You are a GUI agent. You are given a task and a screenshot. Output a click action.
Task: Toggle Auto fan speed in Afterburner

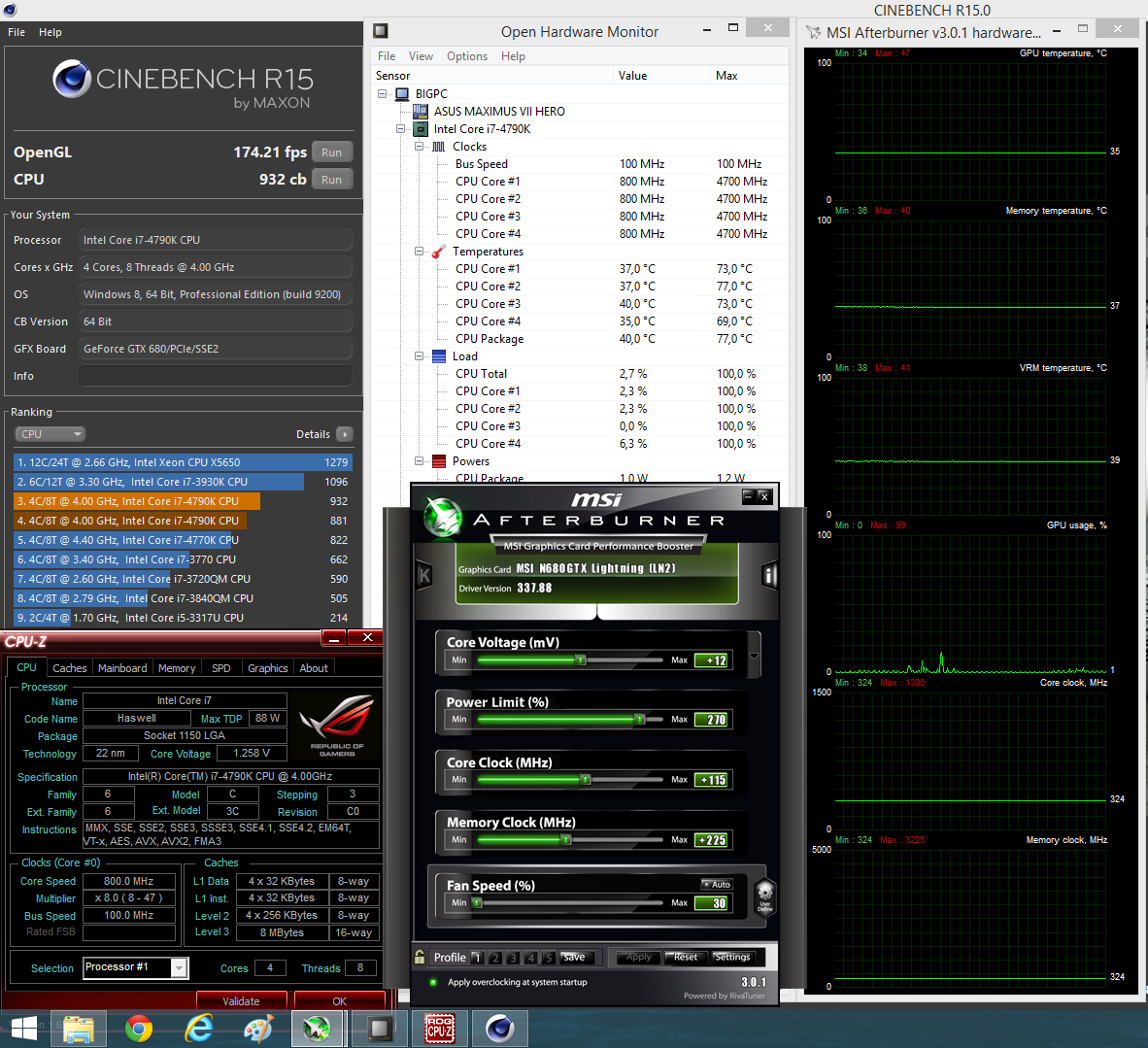pyautogui.click(x=716, y=884)
